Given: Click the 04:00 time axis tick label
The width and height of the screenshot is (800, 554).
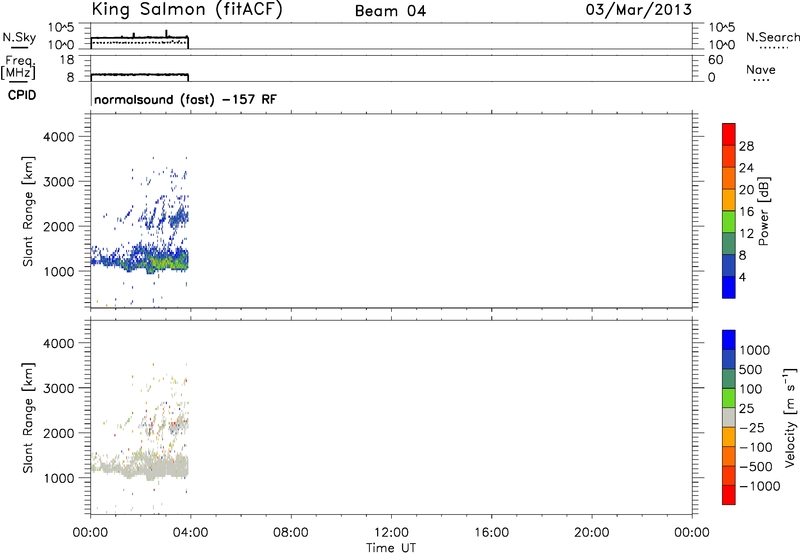Looking at the screenshot, I should [191, 533].
